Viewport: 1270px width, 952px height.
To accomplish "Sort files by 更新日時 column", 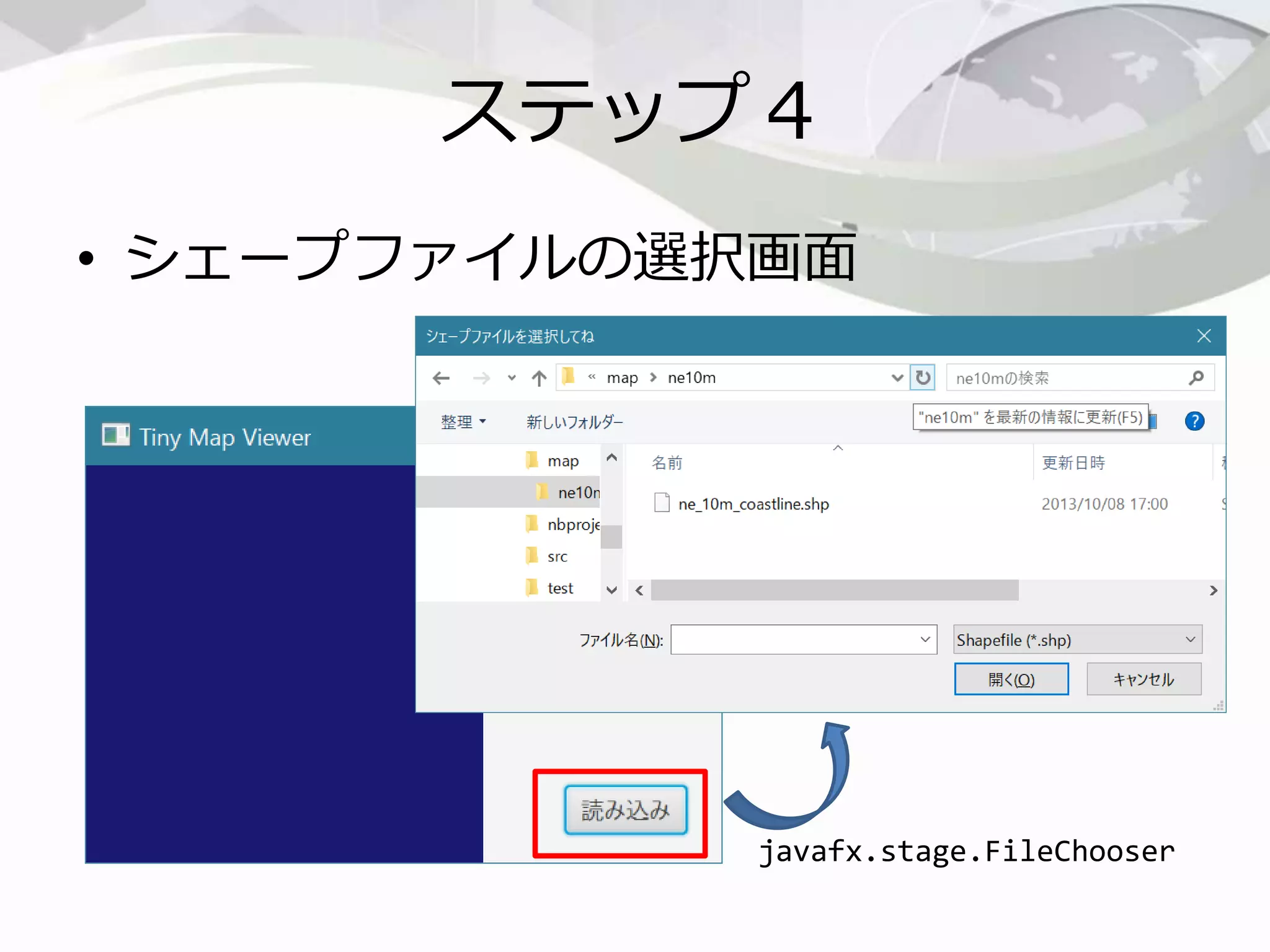I will [x=1073, y=462].
